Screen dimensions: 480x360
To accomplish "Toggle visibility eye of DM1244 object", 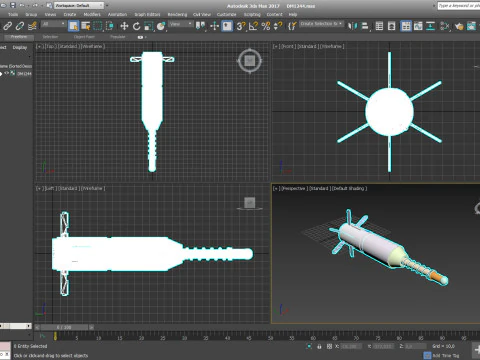I will click(6, 73).
